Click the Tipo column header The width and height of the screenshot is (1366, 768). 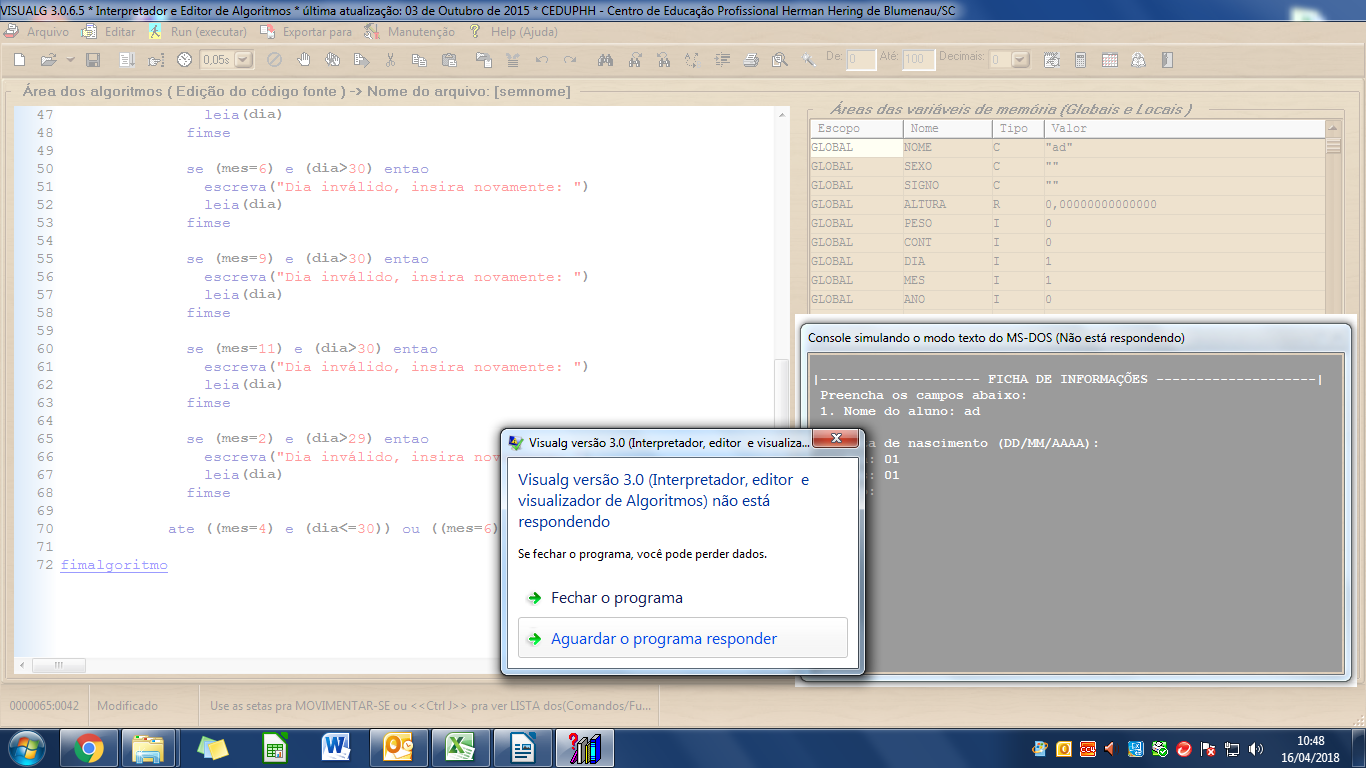tap(1018, 128)
